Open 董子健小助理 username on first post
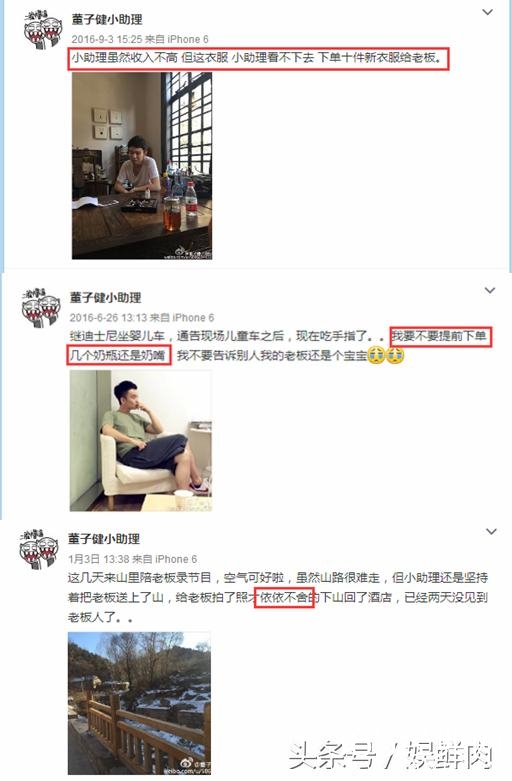This screenshot has height=781, width=512. 107,19
